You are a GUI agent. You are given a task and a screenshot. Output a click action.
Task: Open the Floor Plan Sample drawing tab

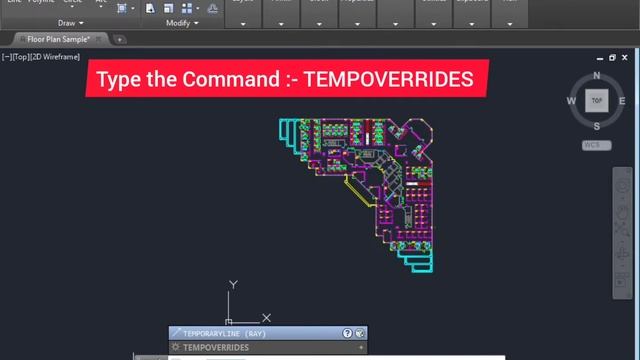pyautogui.click(x=58, y=39)
